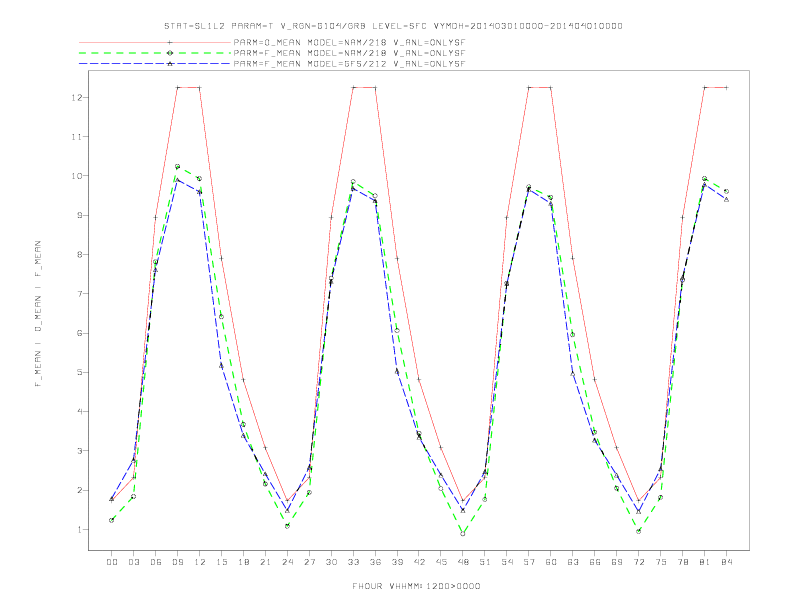Click x-axis forecast hour label 36
Viewport: 792px width, 612px height.
pyautogui.click(x=375, y=562)
